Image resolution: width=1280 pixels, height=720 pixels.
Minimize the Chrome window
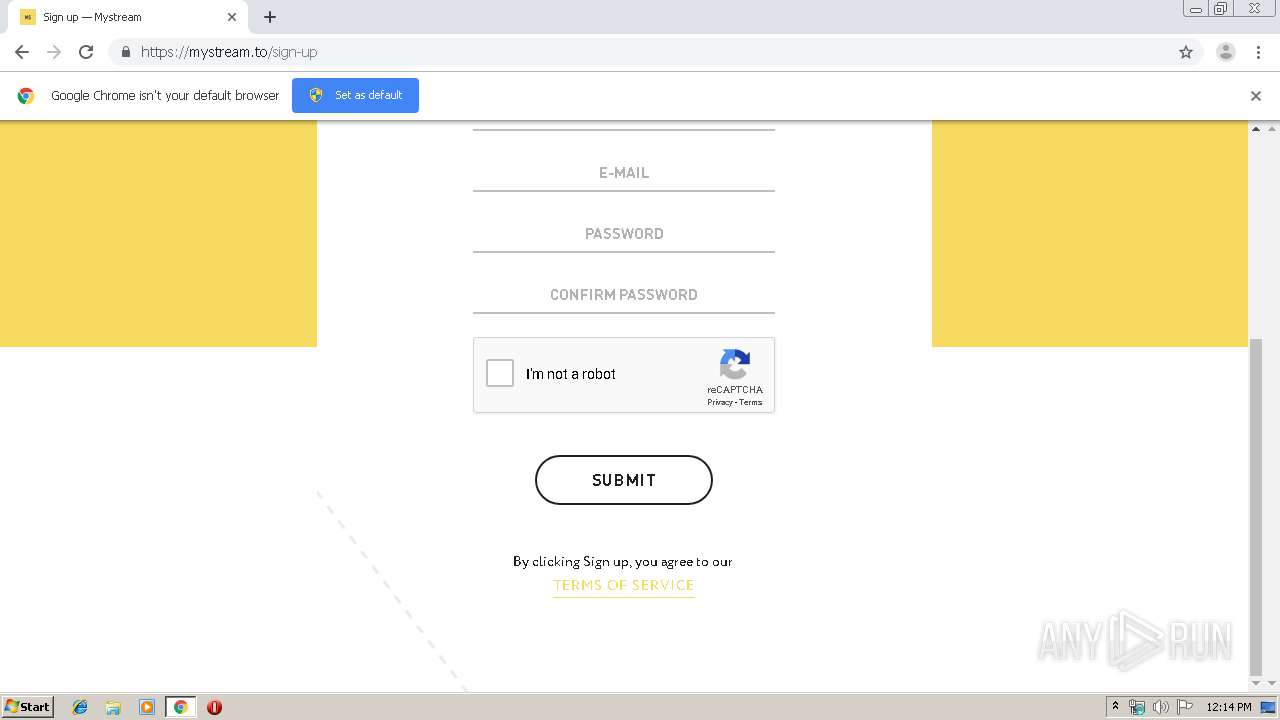pyautogui.click(x=1196, y=9)
